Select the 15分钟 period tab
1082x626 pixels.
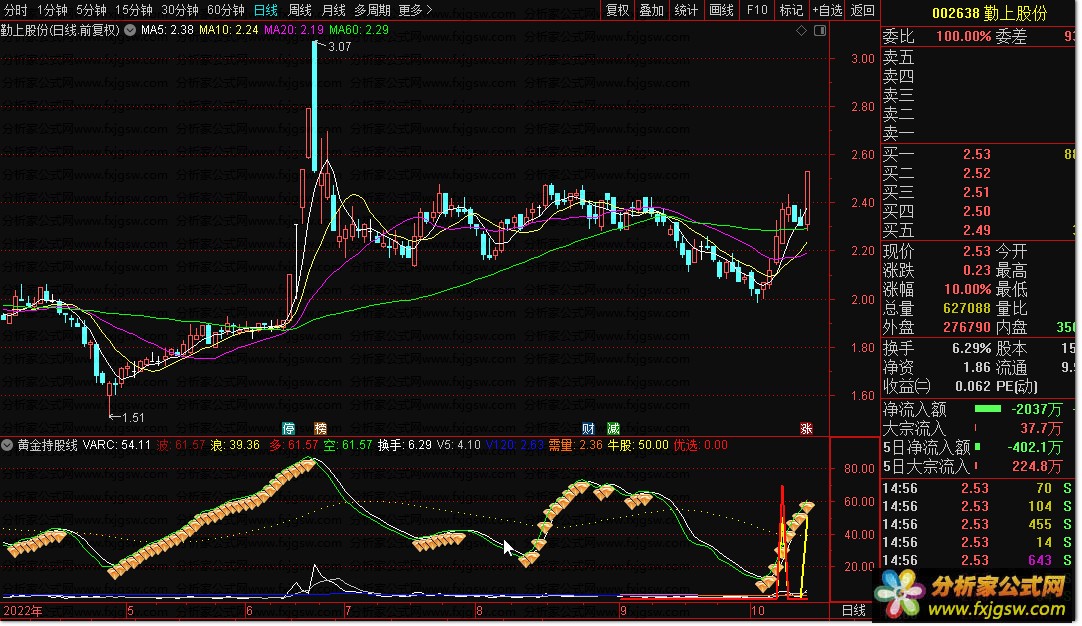134,10
